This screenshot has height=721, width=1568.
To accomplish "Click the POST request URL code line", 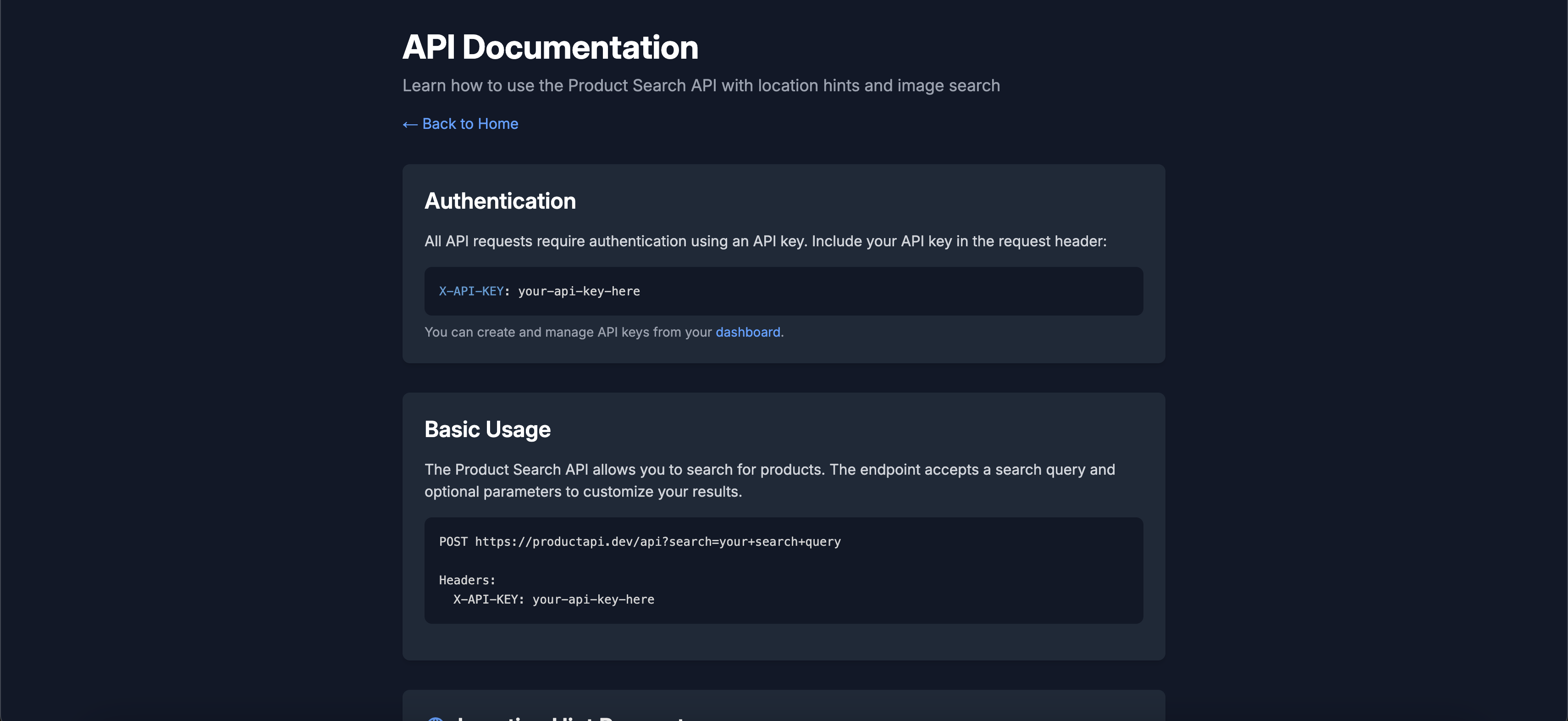I will [x=639, y=541].
